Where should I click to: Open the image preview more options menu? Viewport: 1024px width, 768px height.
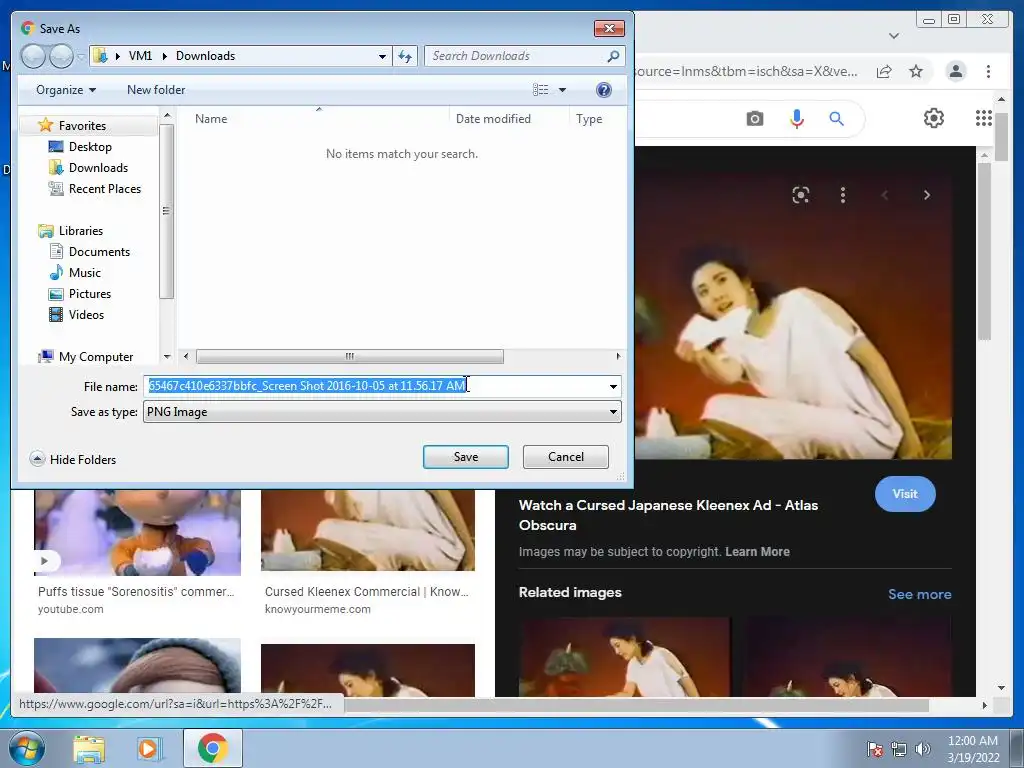(x=842, y=195)
